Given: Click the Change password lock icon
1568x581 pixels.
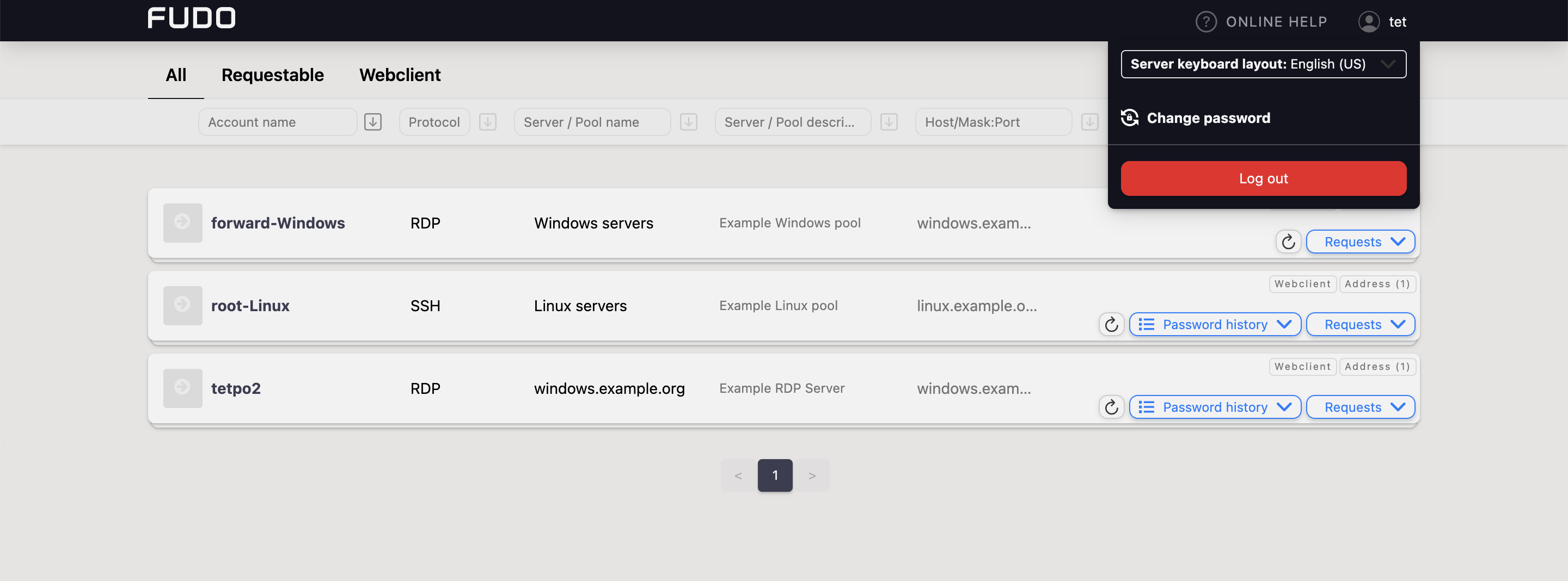Looking at the screenshot, I should click(1130, 118).
